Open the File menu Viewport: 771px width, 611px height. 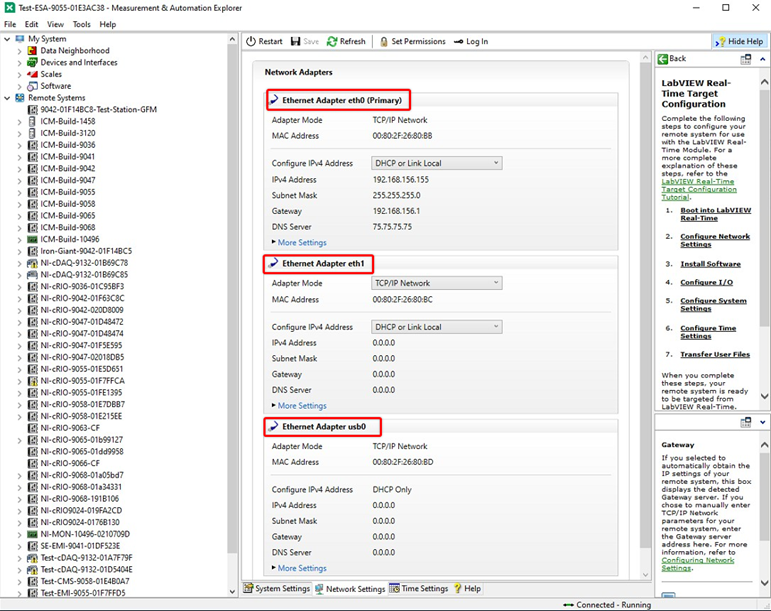click(x=10, y=24)
